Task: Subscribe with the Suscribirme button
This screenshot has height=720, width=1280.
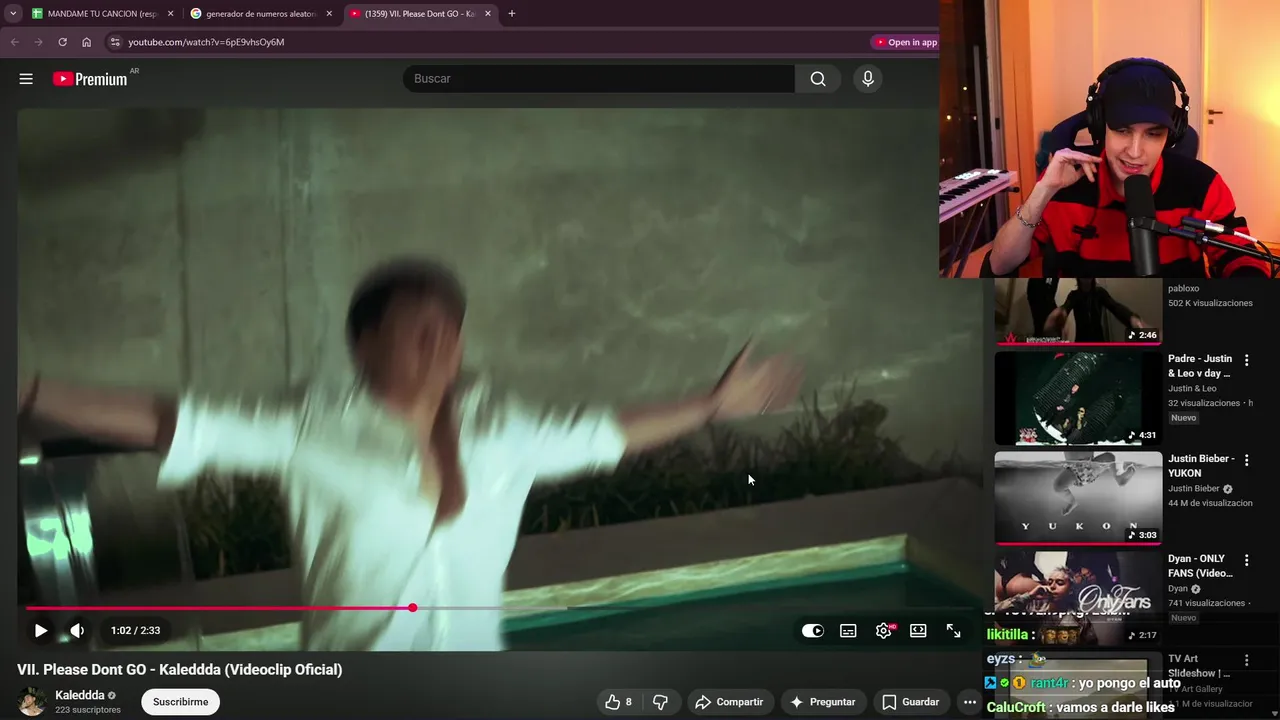Action: coord(180,702)
